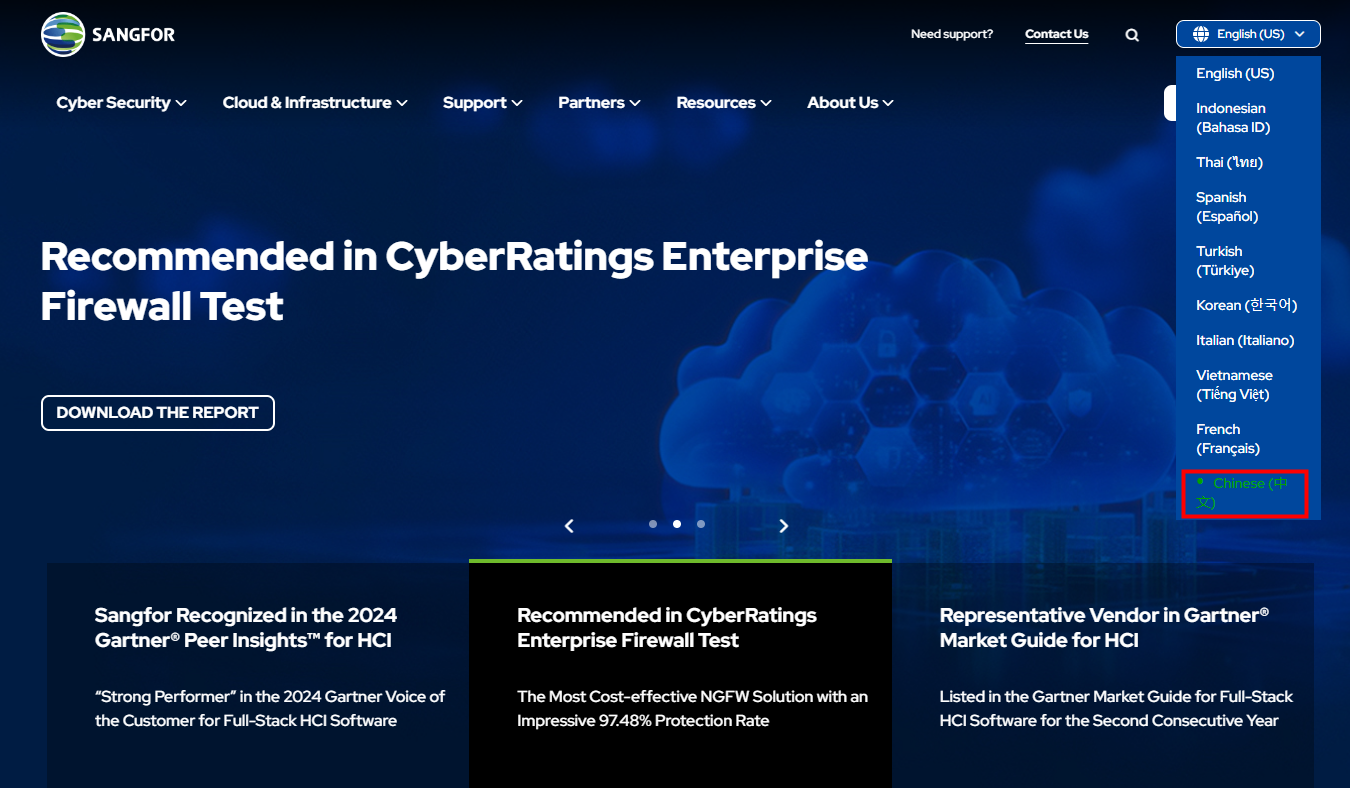The height and width of the screenshot is (788, 1350).
Task: Select the first carousel dot
Action: [x=653, y=524]
